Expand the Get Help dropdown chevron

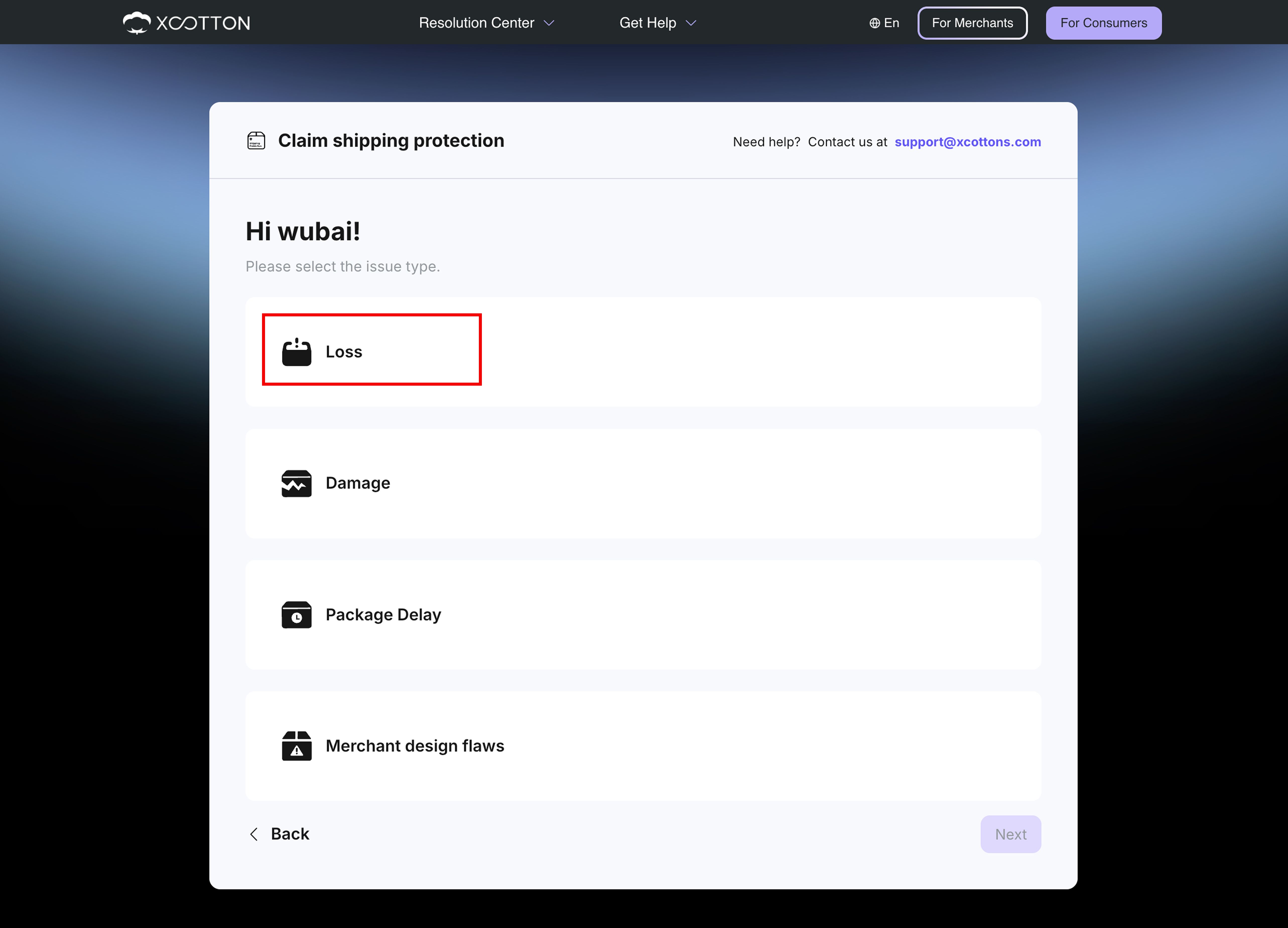(x=691, y=23)
